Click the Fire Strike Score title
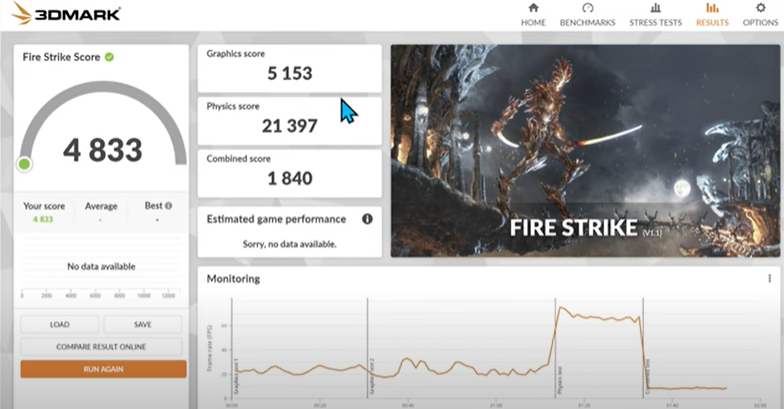Viewport: 784px width, 409px height. 62,57
